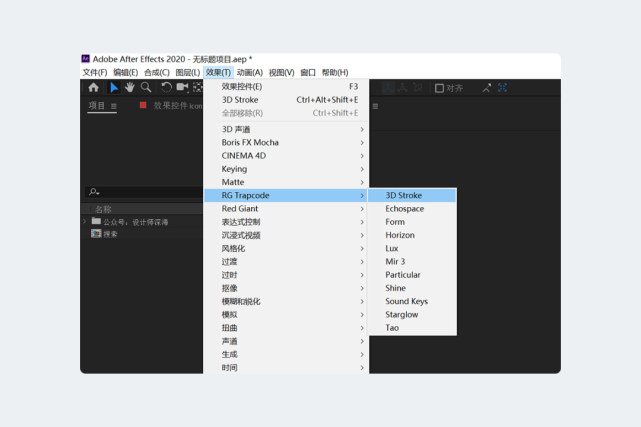This screenshot has width=641, height=427.
Task: Expand the Red Giant submenu
Action: point(286,208)
